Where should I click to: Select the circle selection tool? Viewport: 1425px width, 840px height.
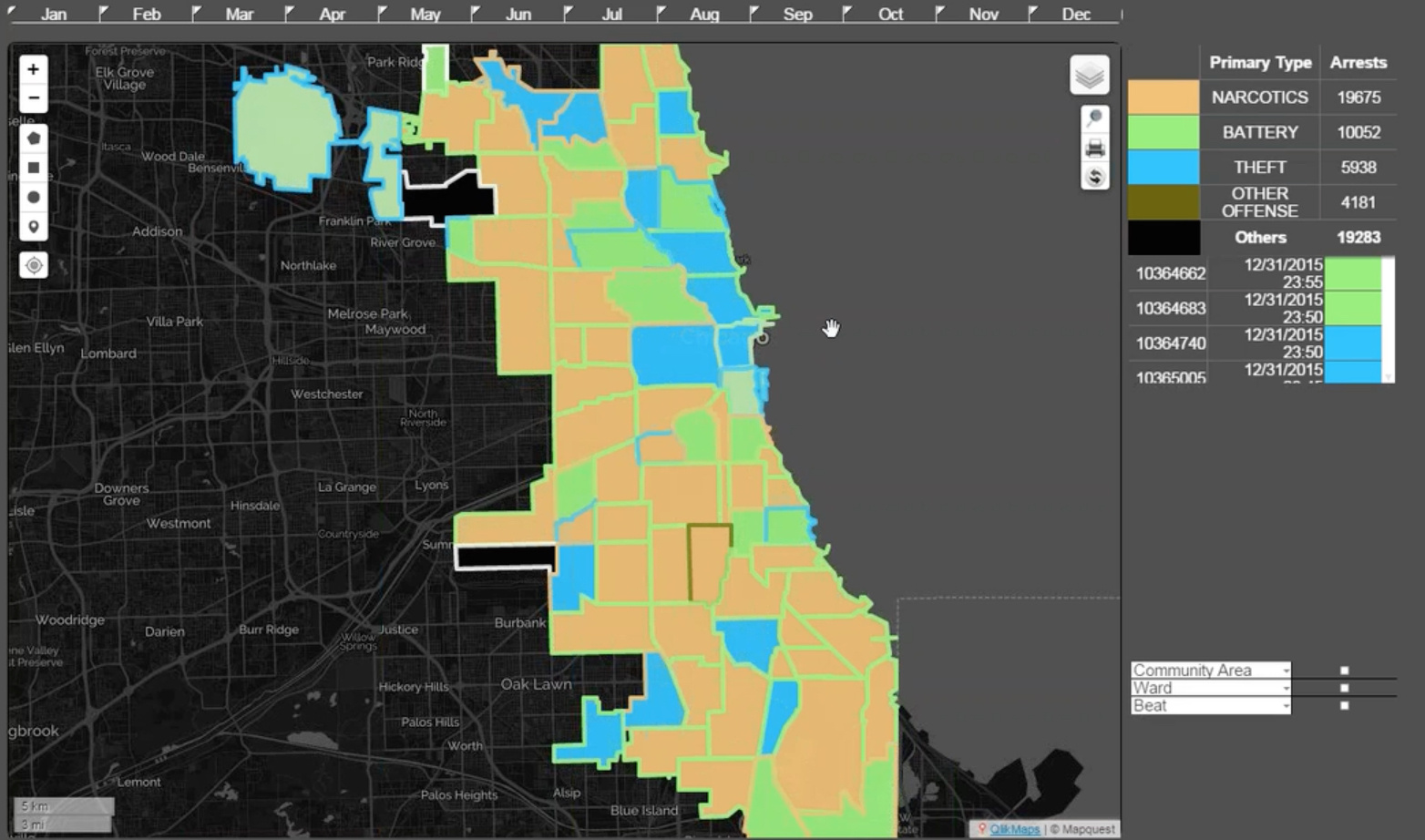coord(34,198)
